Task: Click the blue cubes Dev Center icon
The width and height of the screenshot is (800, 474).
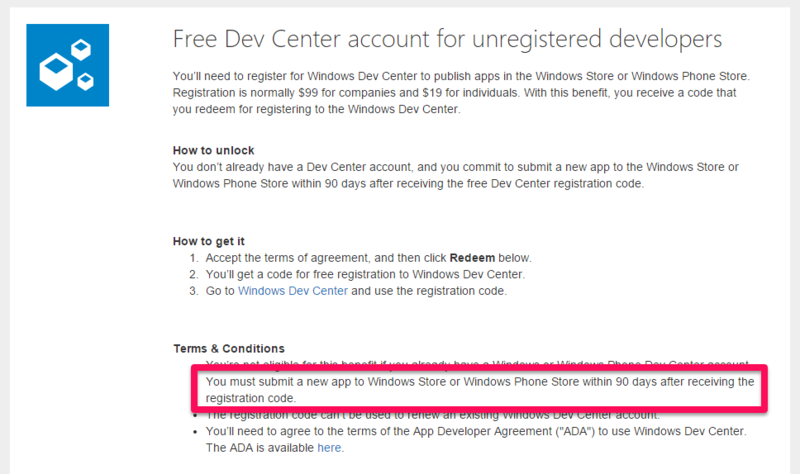Action: [x=68, y=65]
